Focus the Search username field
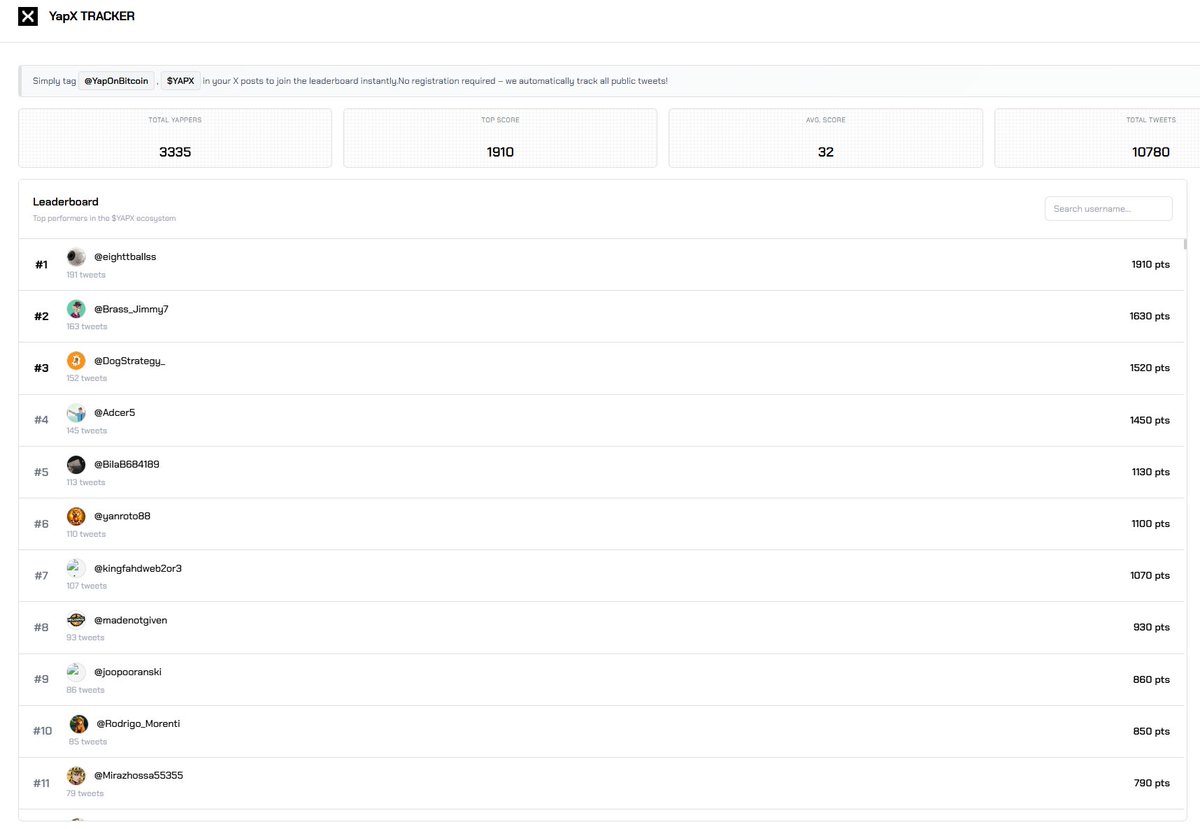This screenshot has height=829, width=1200. pos(1108,208)
